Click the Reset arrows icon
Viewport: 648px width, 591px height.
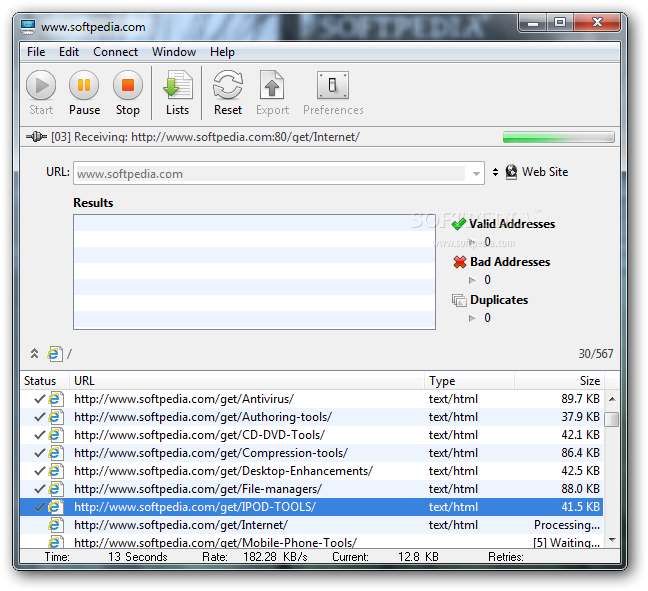click(x=228, y=85)
